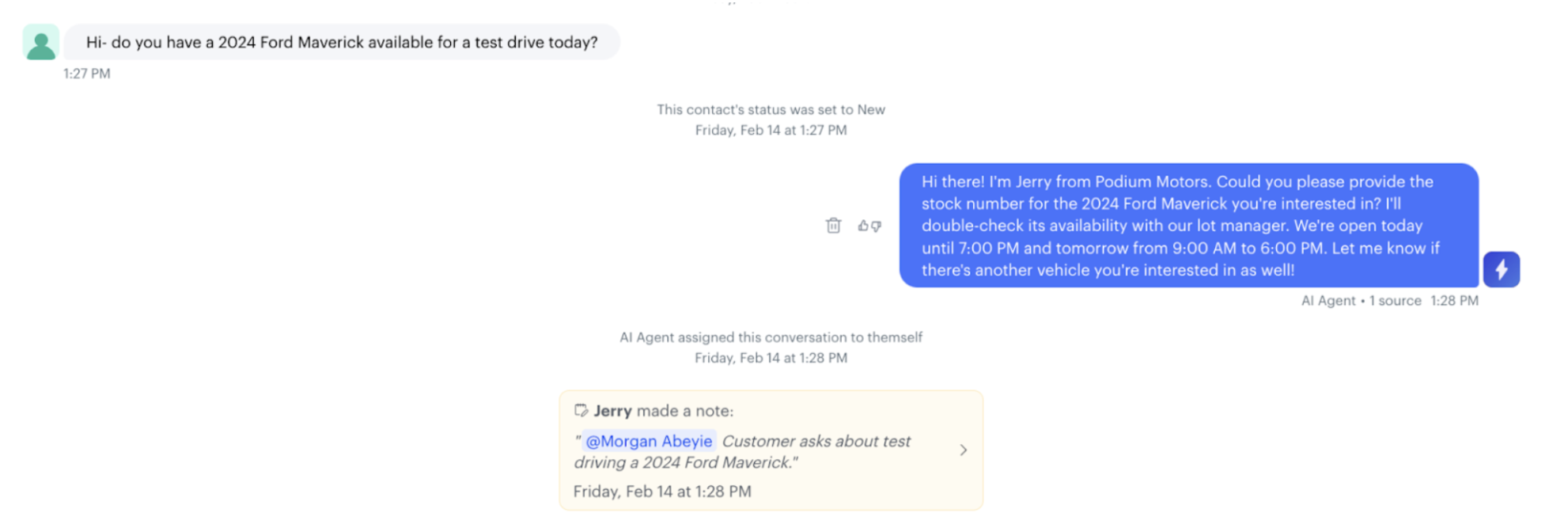This screenshot has width=1568, height=532.
Task: Click the bold "Jerry" name in note
Action: pyautogui.click(x=612, y=411)
